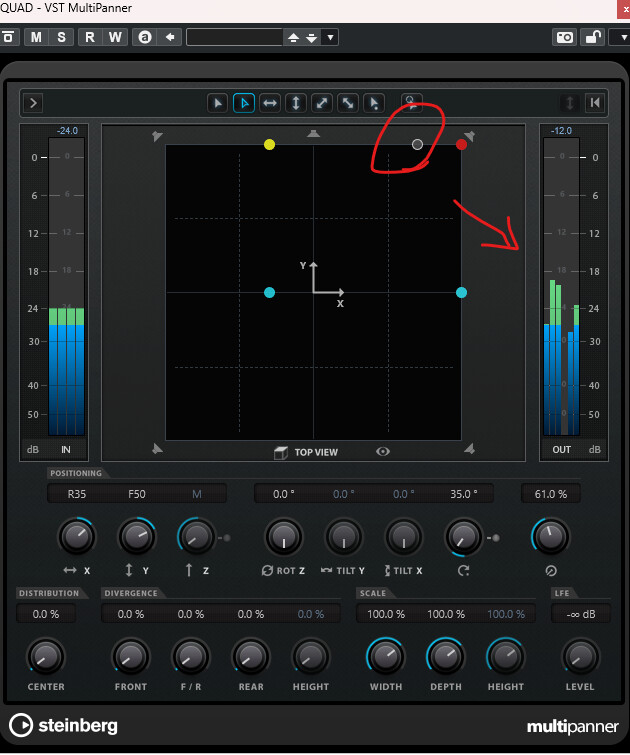
Task: Expand the panel with the chevron button
Action: (x=33, y=103)
